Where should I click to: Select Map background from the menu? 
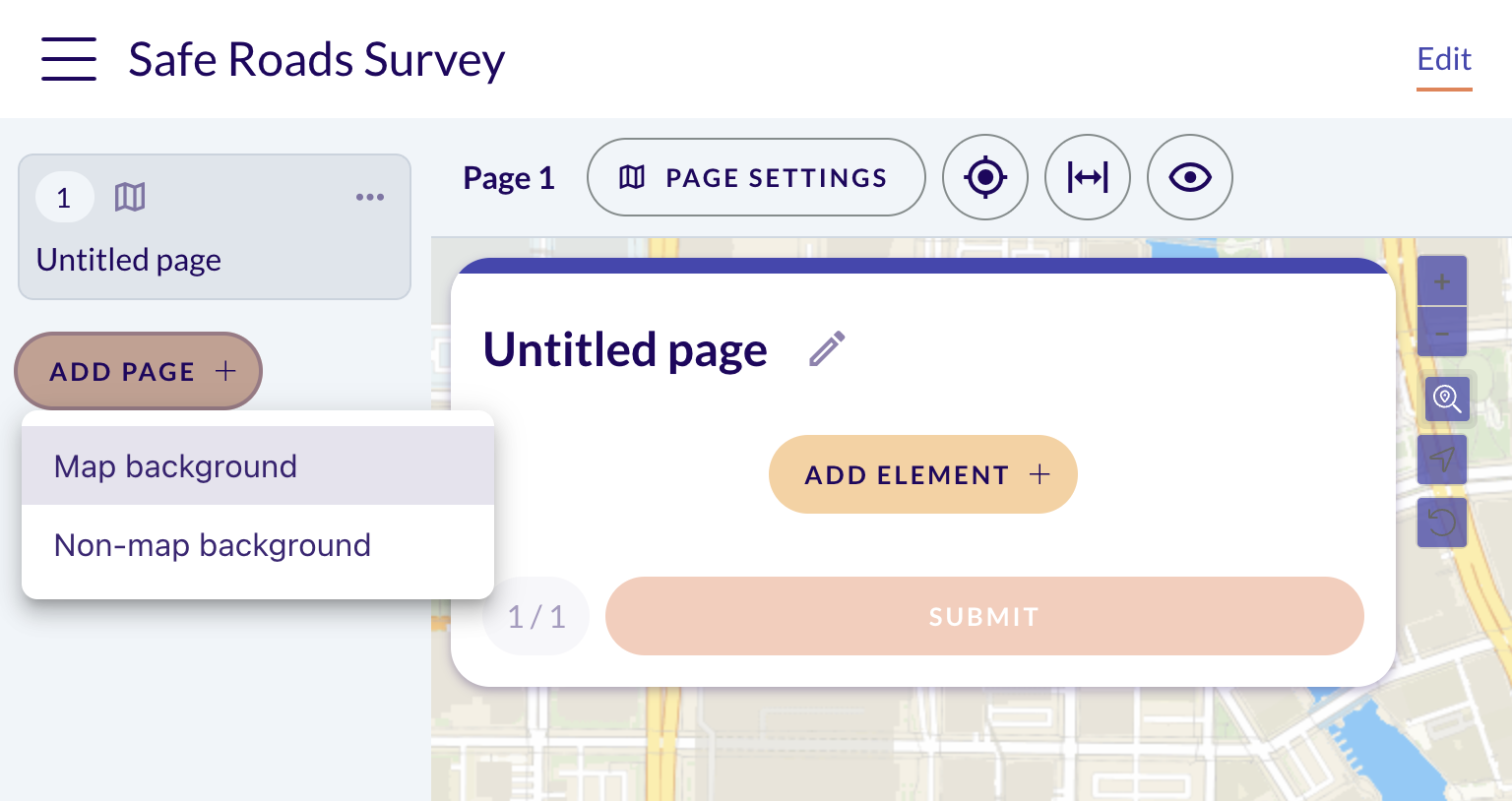(x=258, y=465)
